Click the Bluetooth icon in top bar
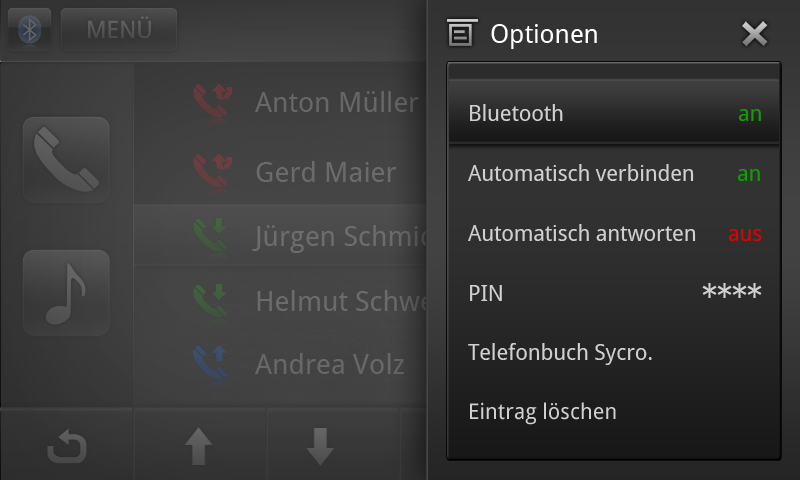 click(x=31, y=30)
